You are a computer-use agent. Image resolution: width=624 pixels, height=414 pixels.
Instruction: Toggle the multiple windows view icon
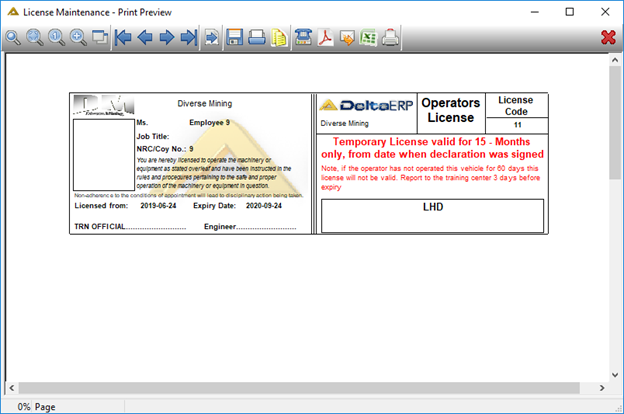click(99, 37)
